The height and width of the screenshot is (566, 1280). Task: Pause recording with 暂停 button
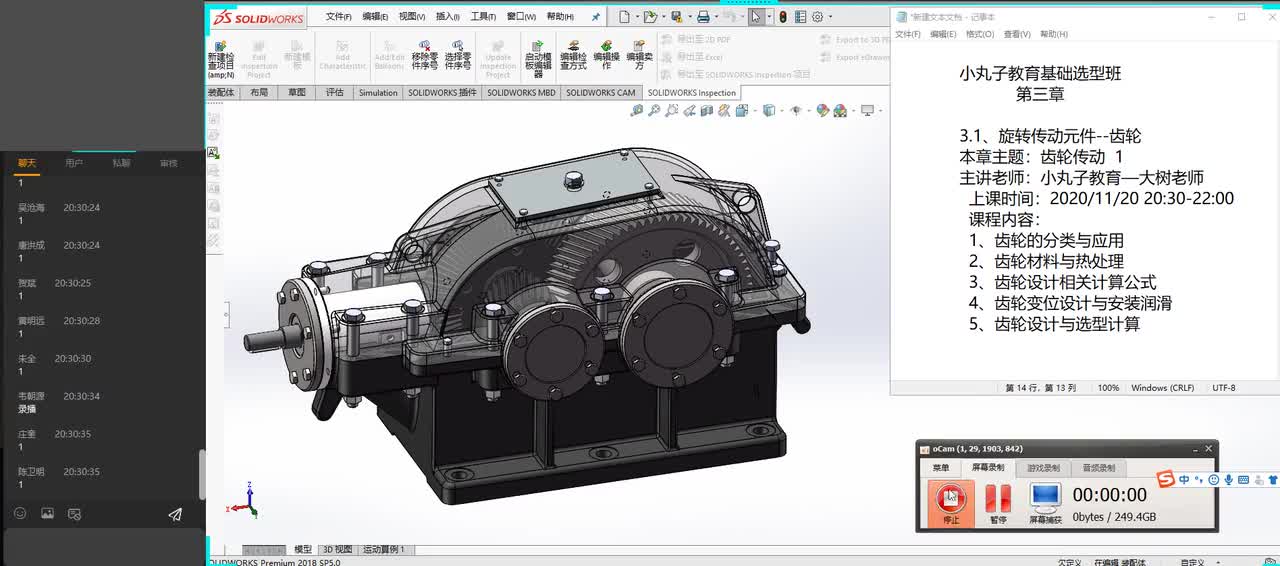pos(998,503)
